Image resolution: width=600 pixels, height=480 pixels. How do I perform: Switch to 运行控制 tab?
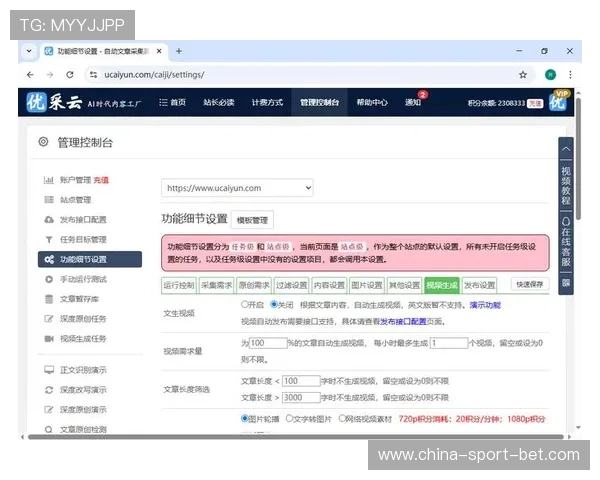coord(179,286)
